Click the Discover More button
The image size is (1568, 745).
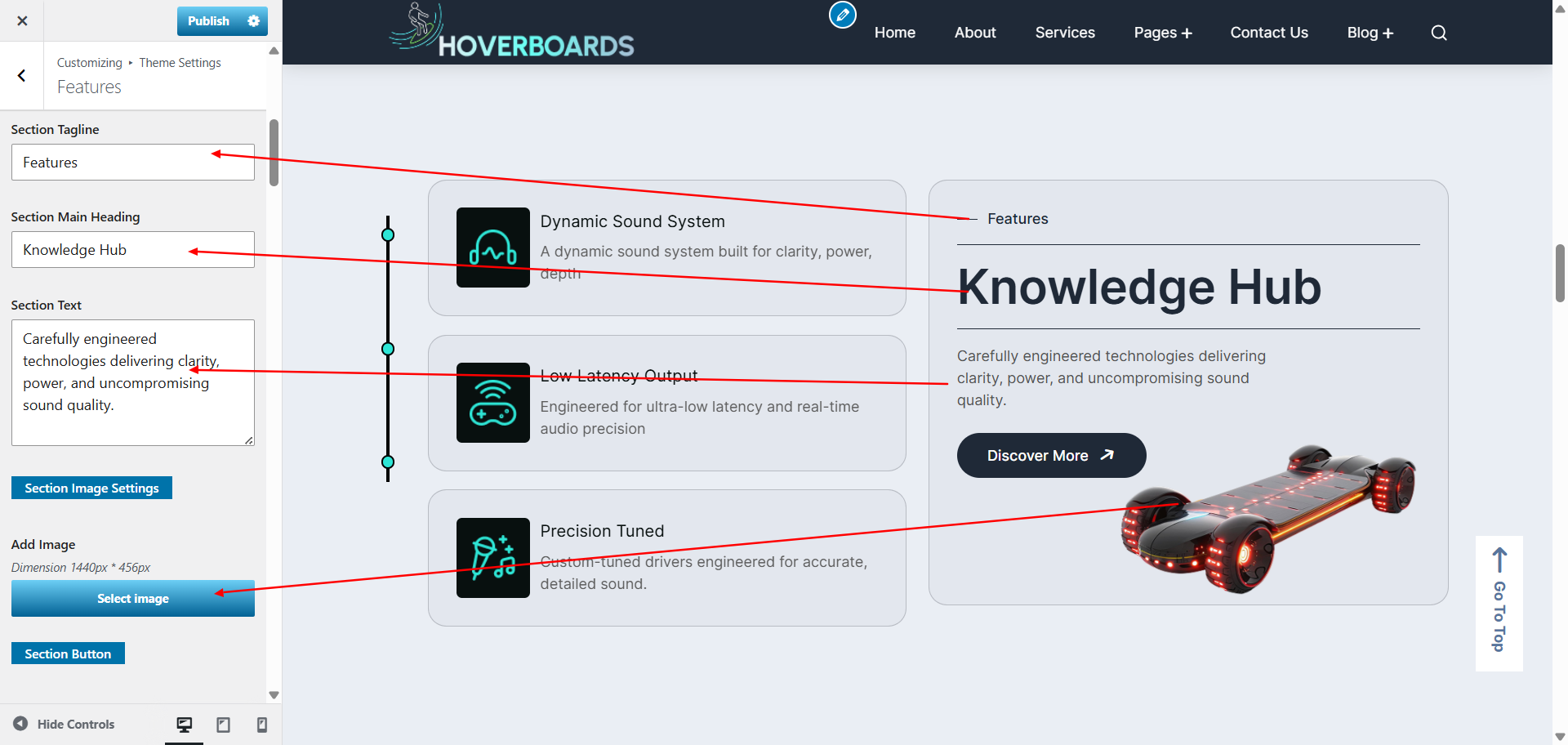coord(1051,456)
